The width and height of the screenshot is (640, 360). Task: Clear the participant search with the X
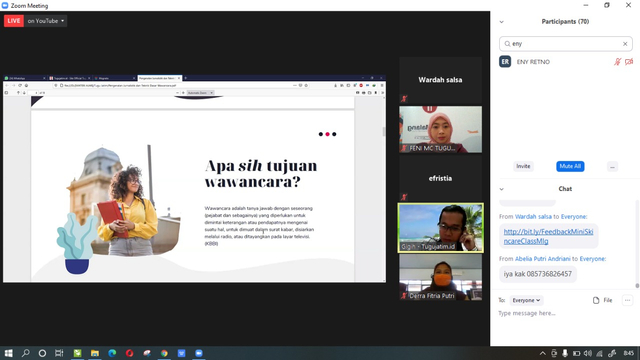pyautogui.click(x=625, y=44)
